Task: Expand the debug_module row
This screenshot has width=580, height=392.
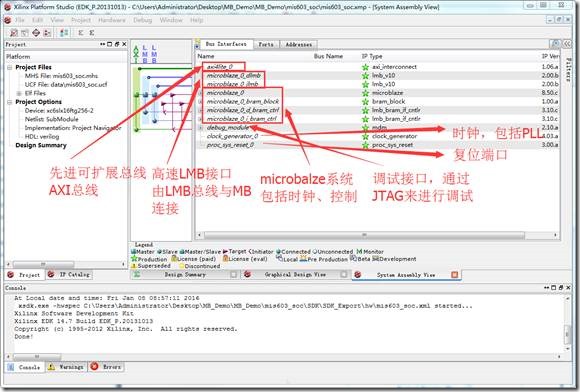Action: click(200, 128)
